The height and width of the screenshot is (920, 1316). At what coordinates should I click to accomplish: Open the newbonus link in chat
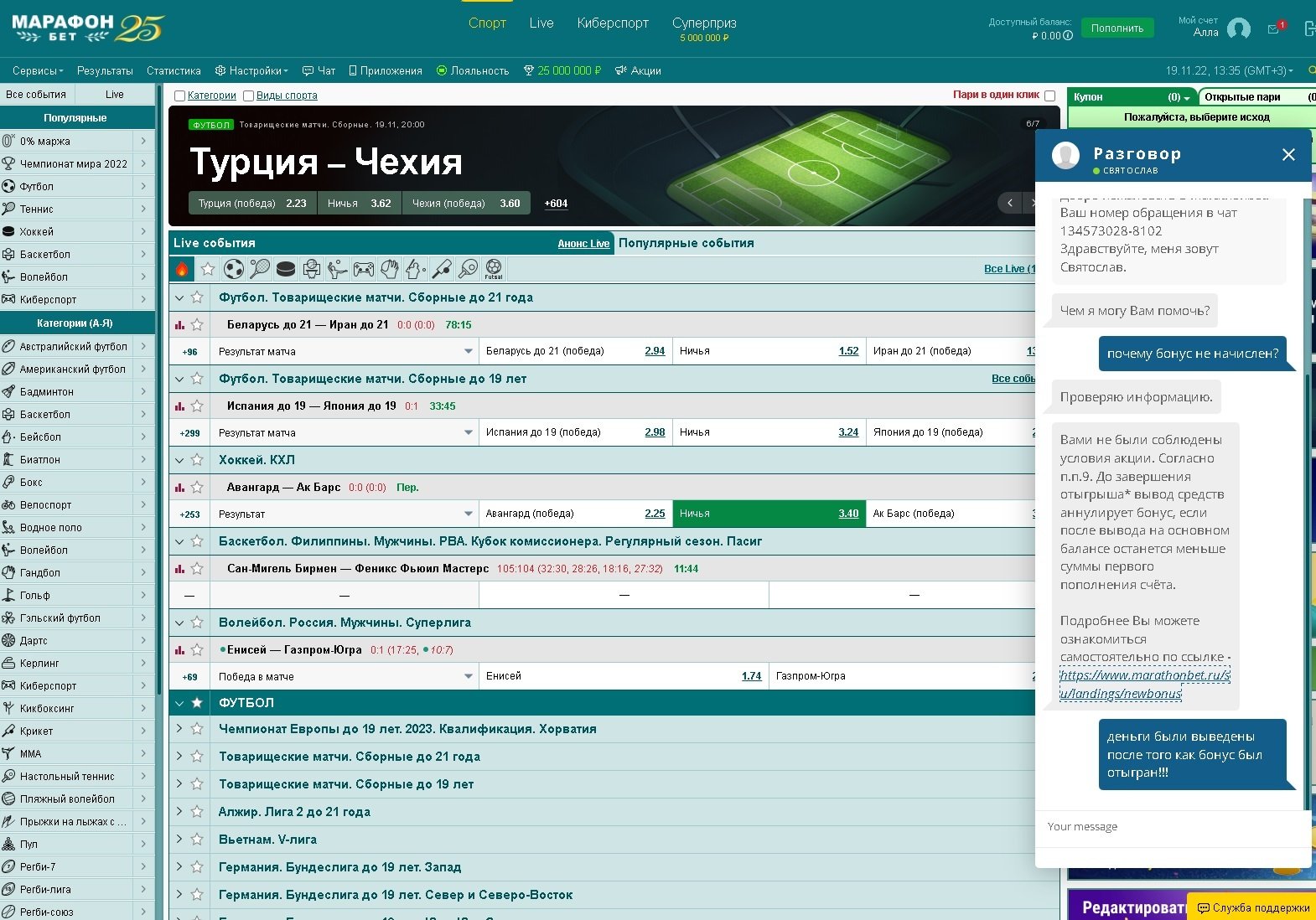(x=1144, y=685)
